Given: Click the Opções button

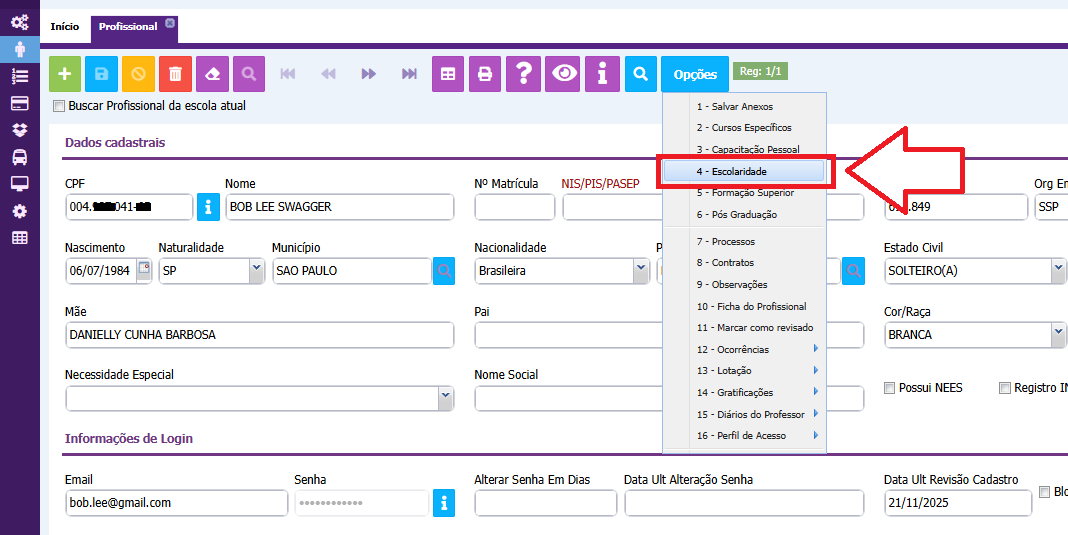Looking at the screenshot, I should pyautogui.click(x=695, y=75).
